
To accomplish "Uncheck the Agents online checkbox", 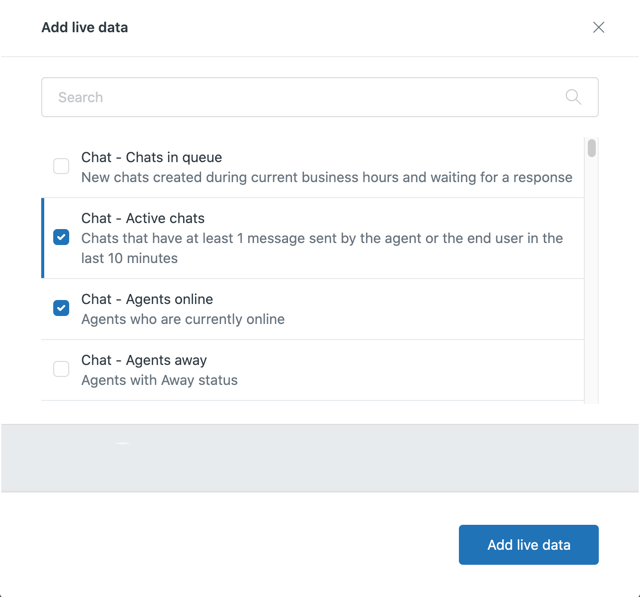I will pos(61,308).
